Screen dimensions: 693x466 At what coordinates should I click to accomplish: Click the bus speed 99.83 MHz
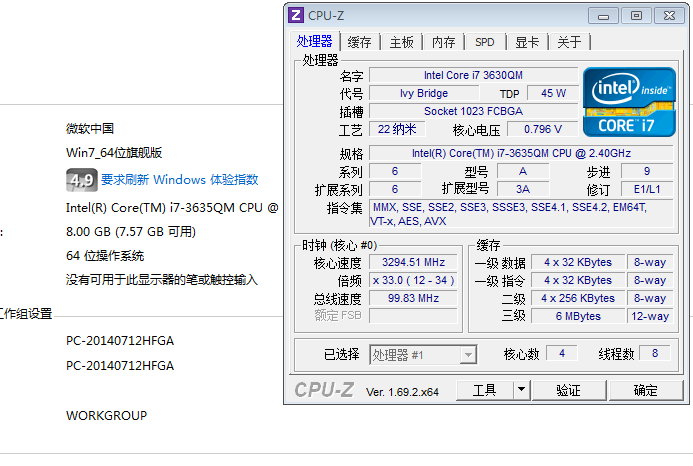(413, 298)
